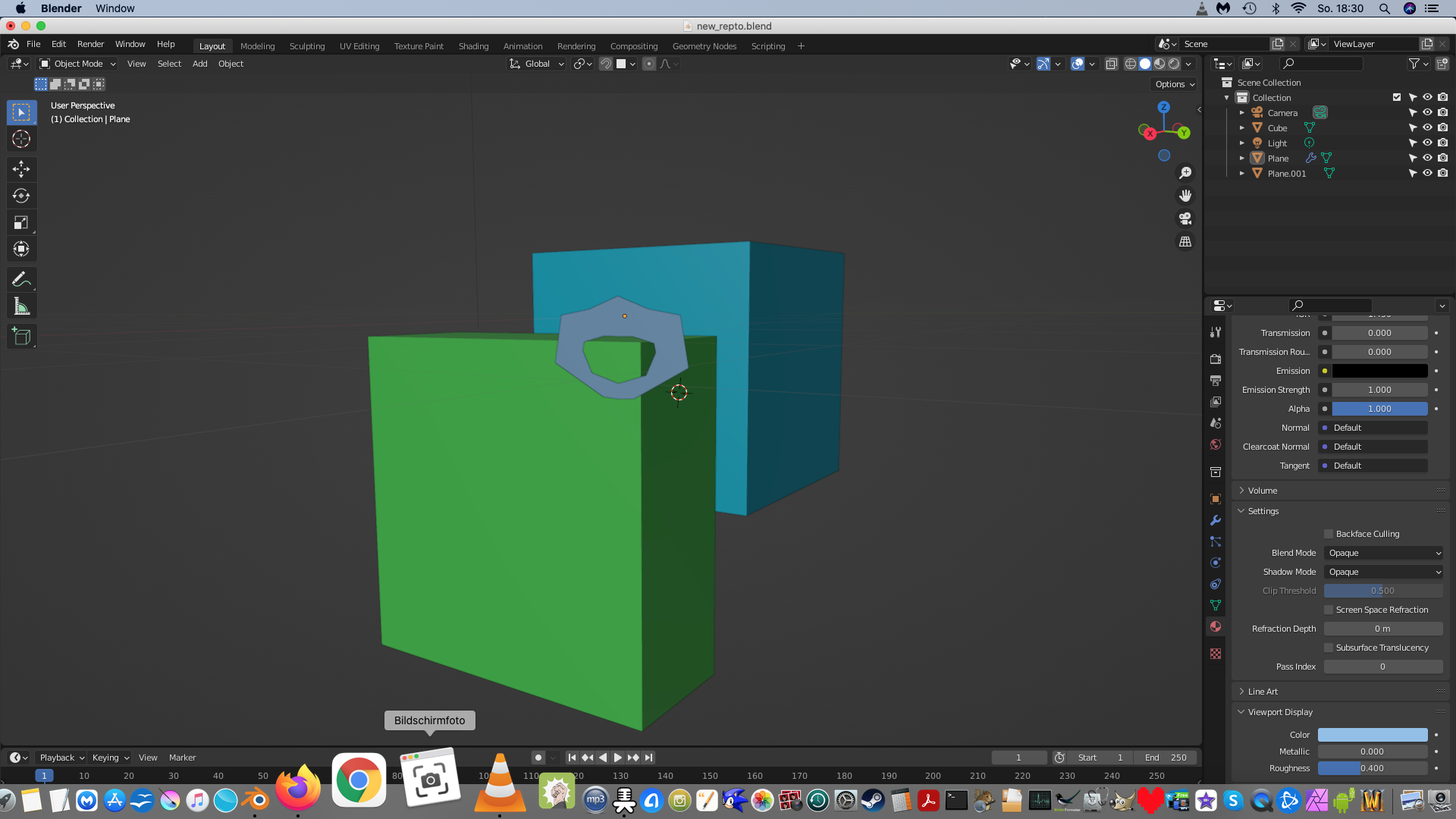Open the File menu

pyautogui.click(x=33, y=44)
